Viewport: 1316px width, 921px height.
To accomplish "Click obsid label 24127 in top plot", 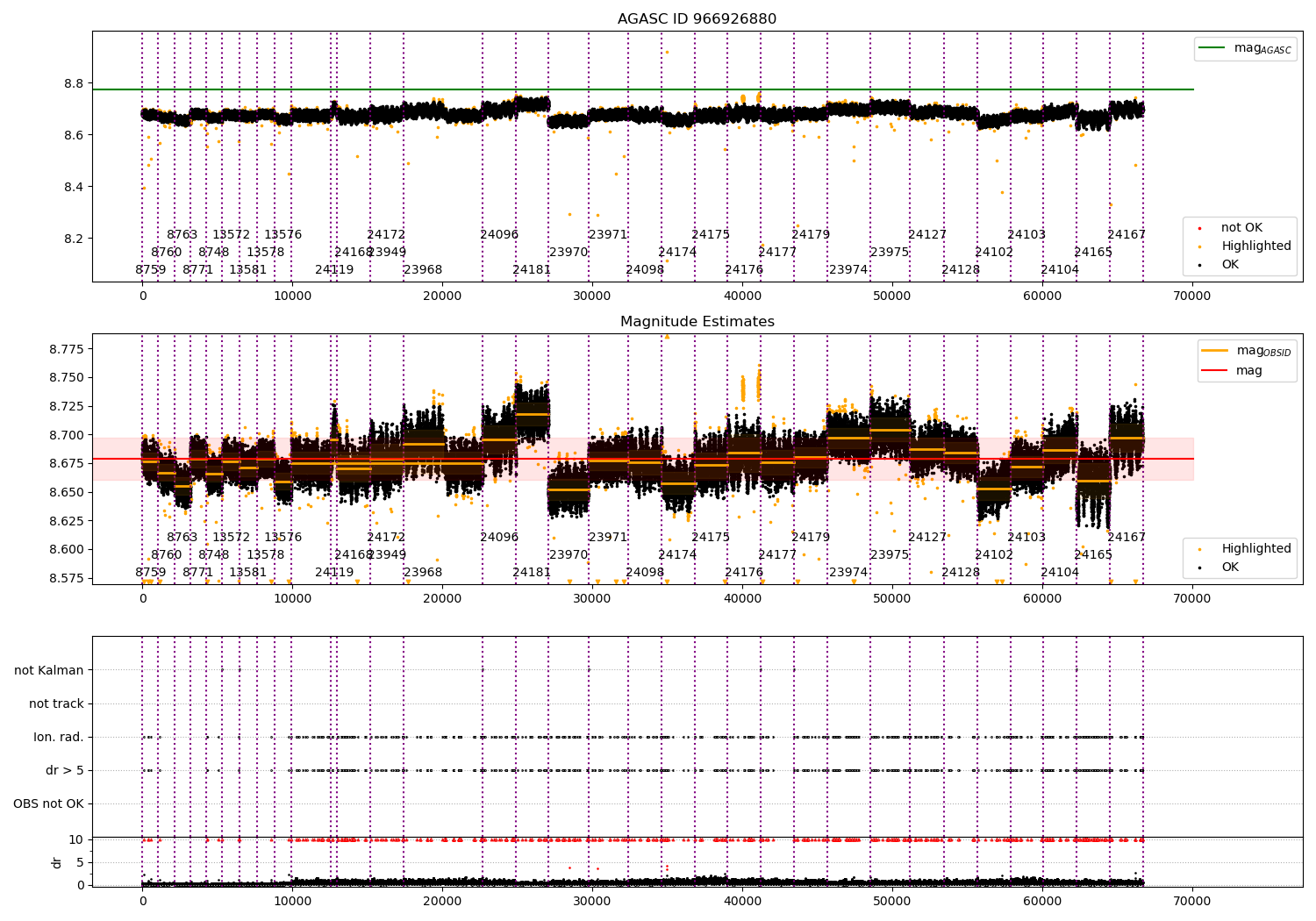I will pos(927,235).
